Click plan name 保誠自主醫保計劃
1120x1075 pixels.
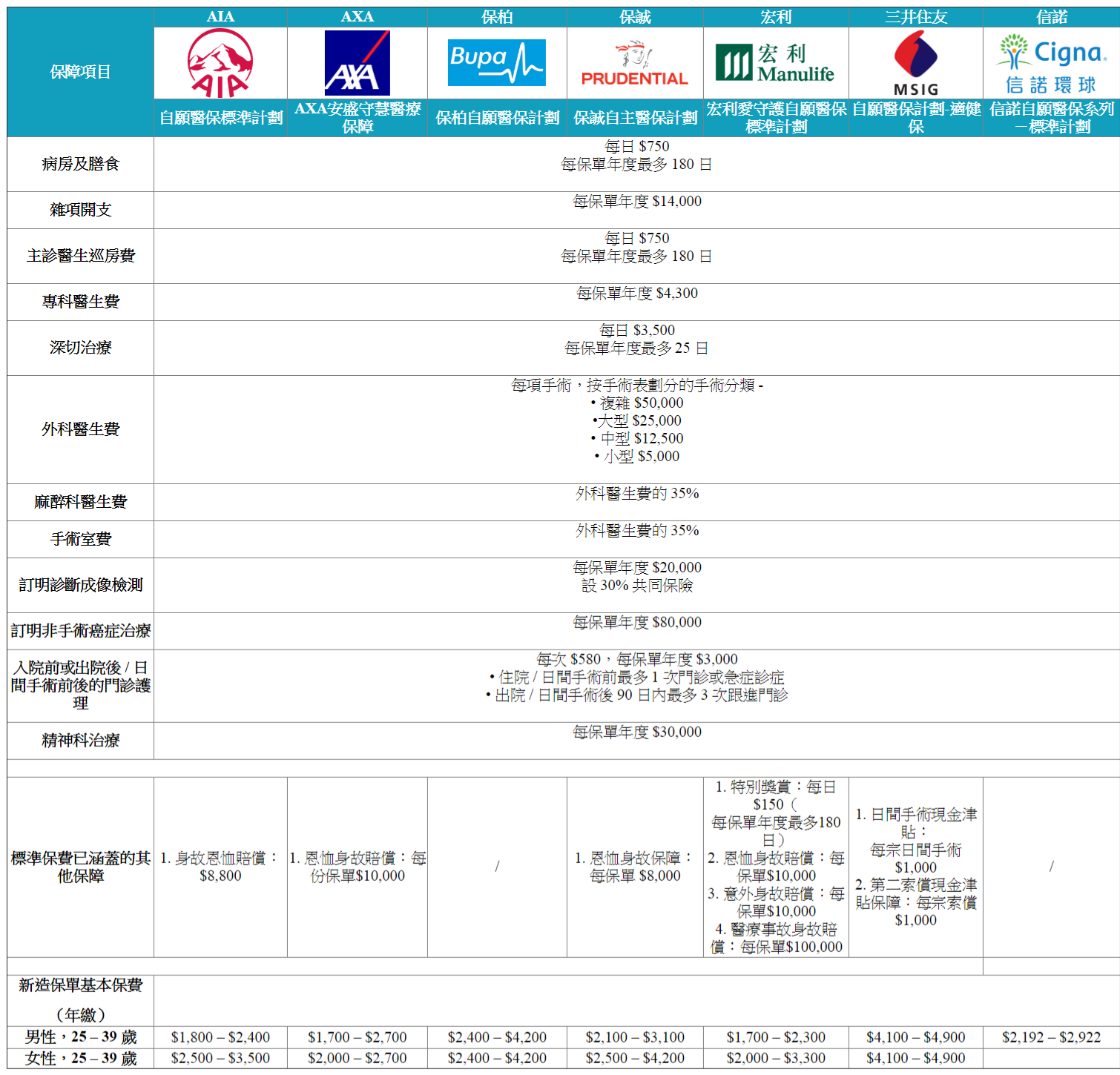coord(635,118)
